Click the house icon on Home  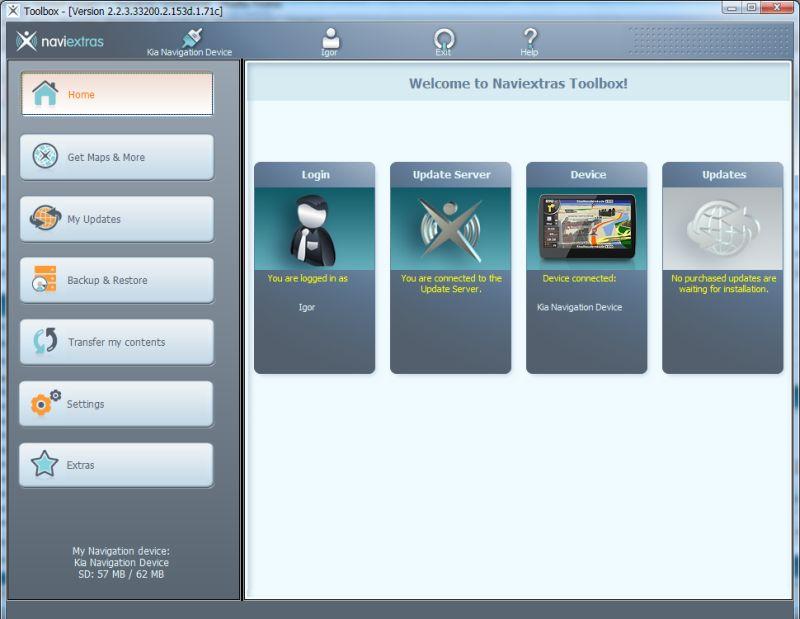[x=45, y=93]
